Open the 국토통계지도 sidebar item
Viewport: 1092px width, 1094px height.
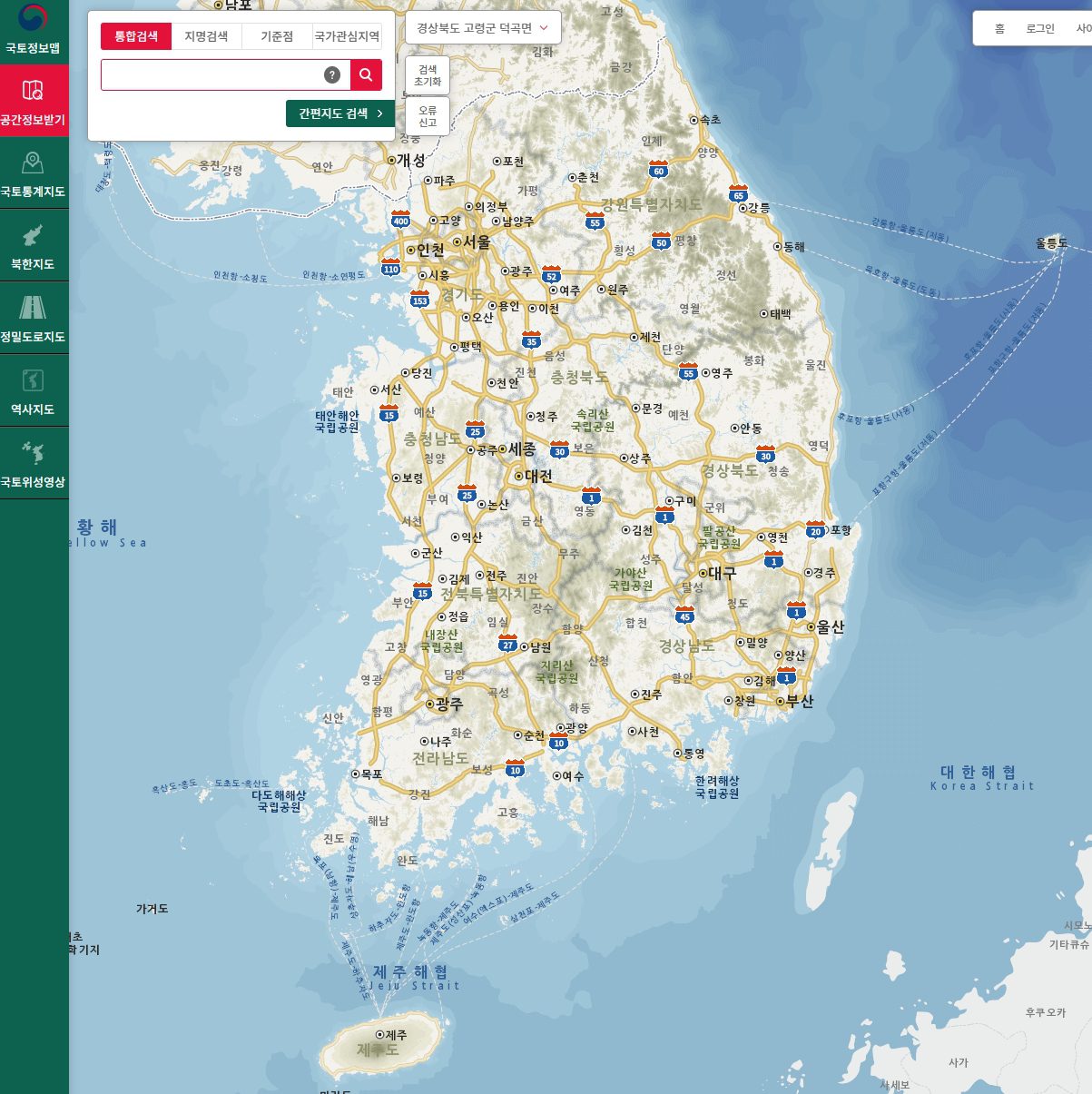(34, 173)
